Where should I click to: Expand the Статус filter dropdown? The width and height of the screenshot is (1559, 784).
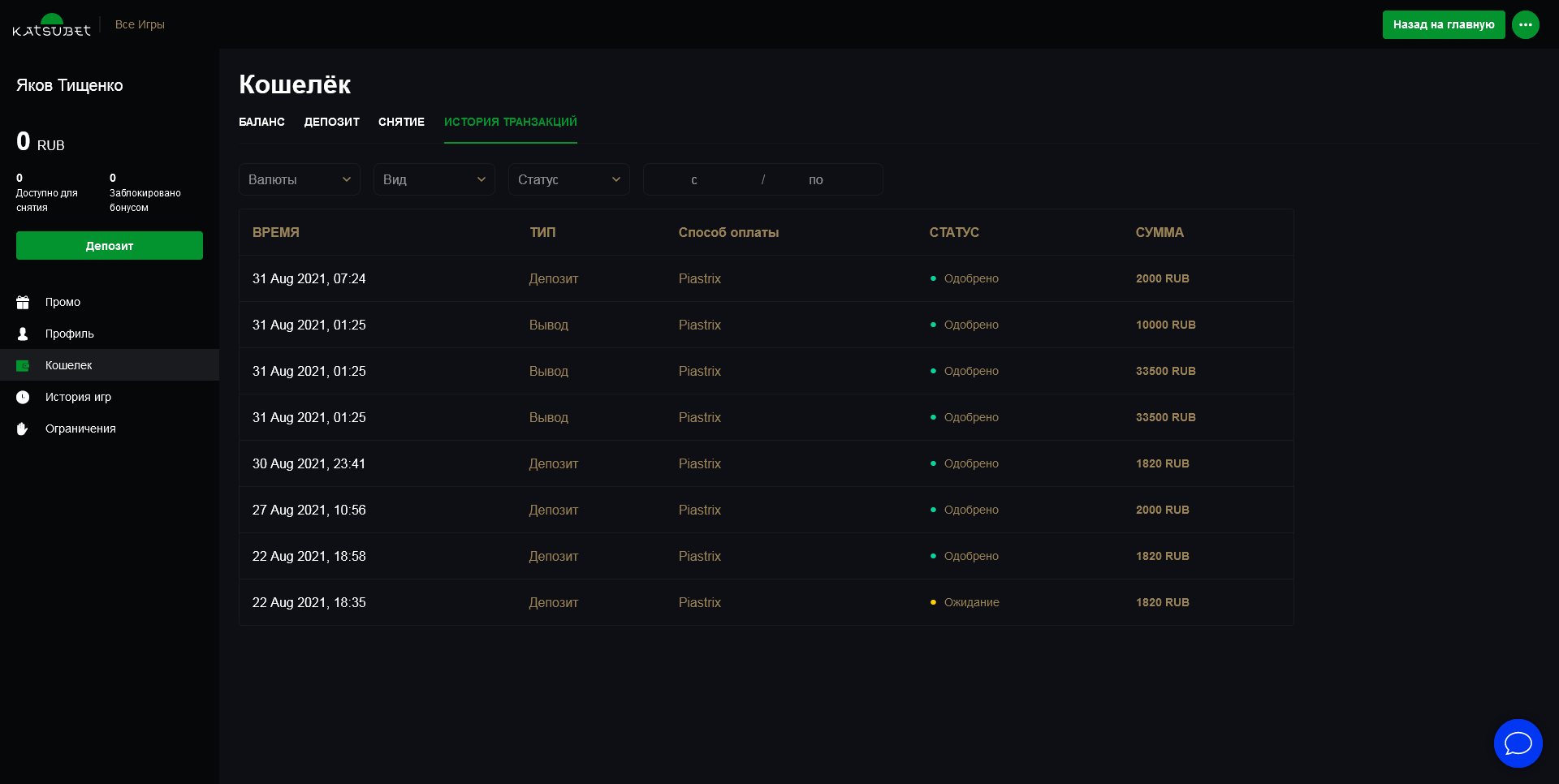click(x=568, y=179)
